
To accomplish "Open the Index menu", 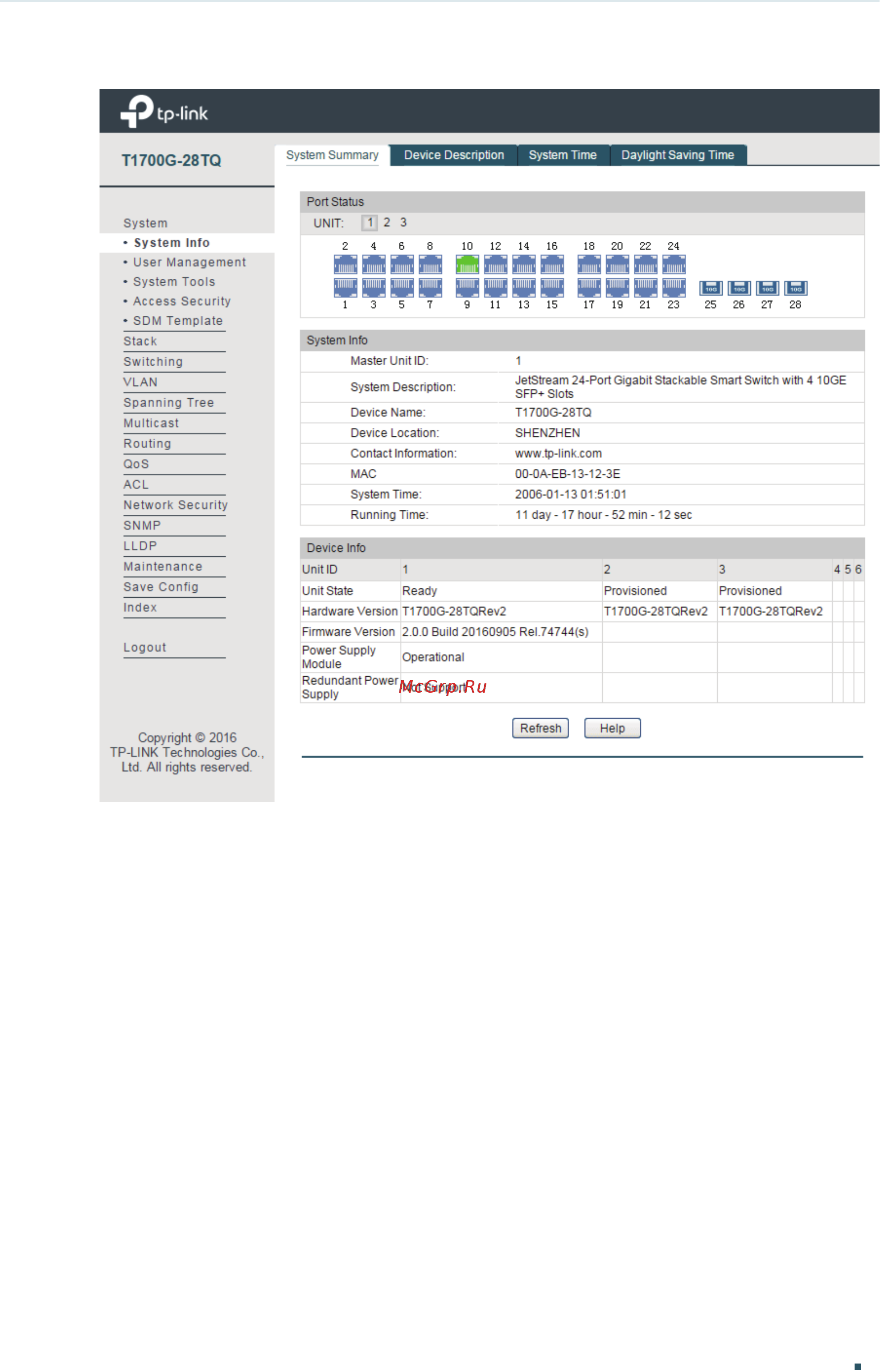I will 140,607.
